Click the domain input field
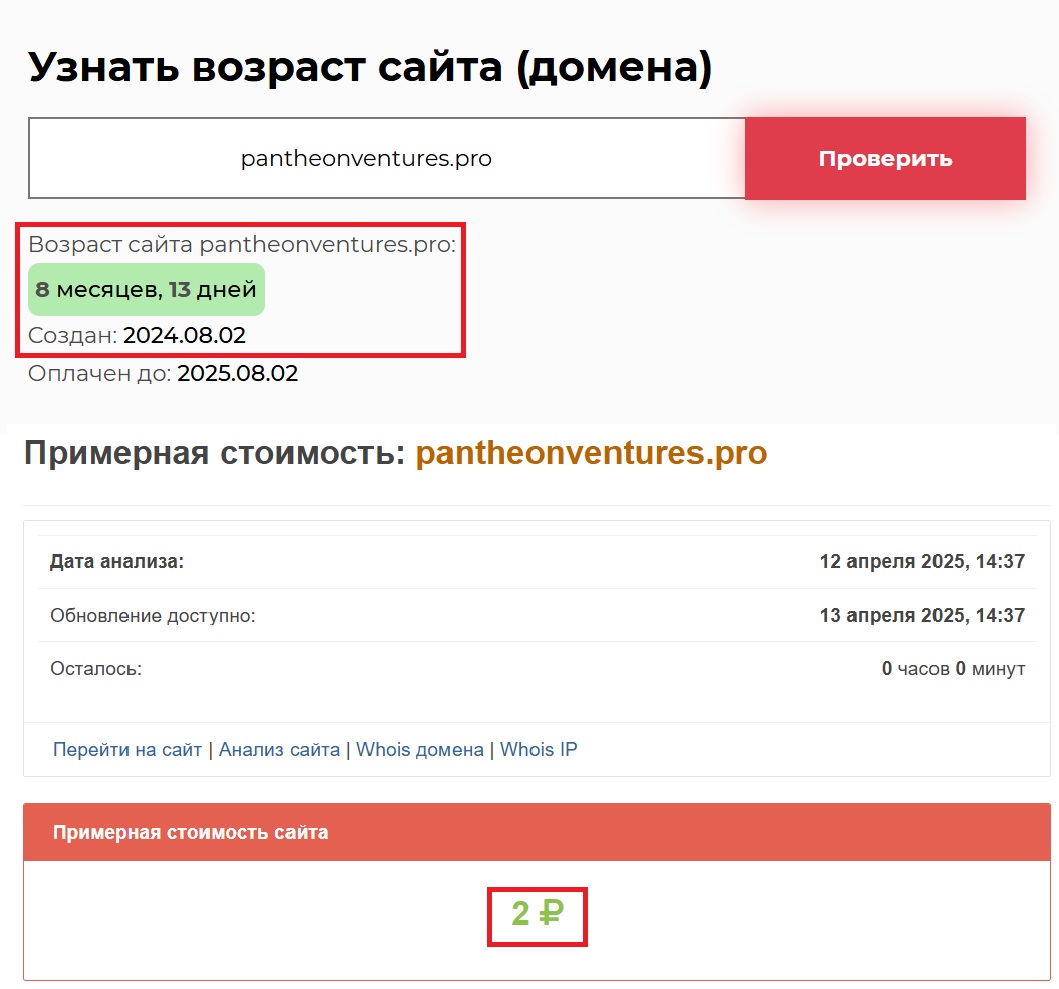 tap(386, 159)
